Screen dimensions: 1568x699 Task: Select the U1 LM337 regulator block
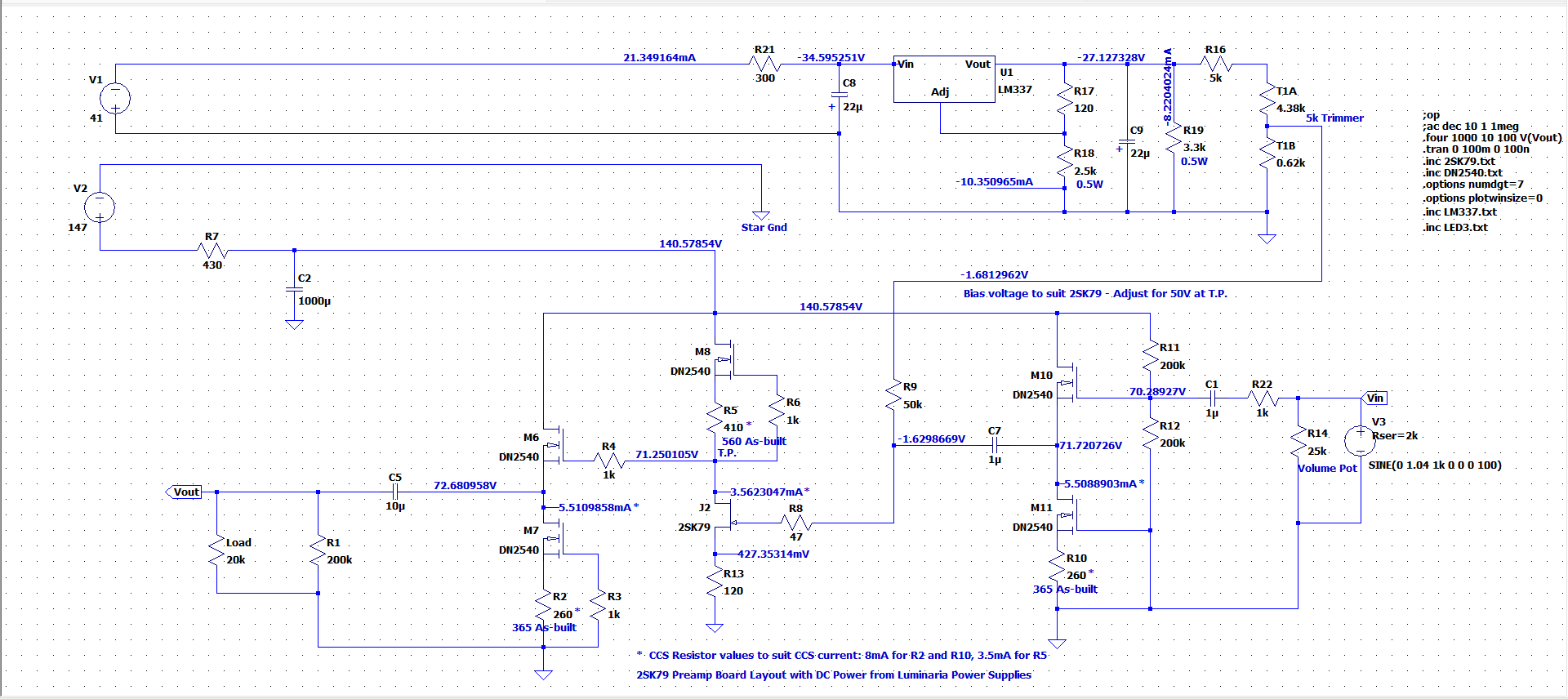point(944,79)
